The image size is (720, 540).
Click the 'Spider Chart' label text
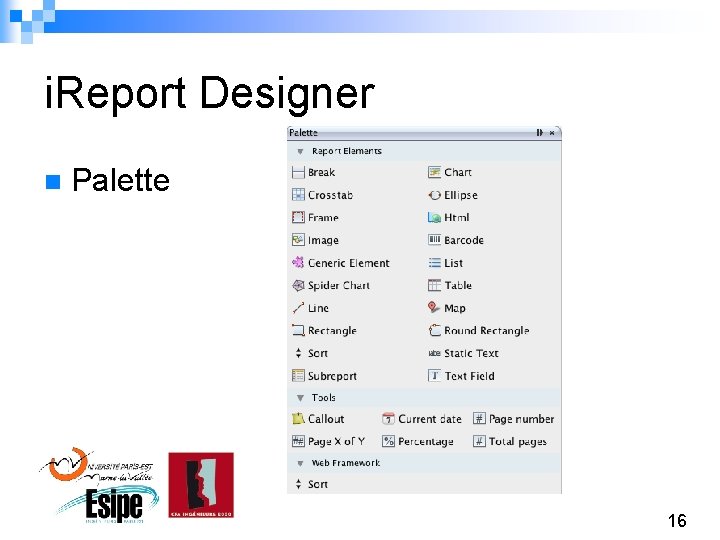coord(339,286)
